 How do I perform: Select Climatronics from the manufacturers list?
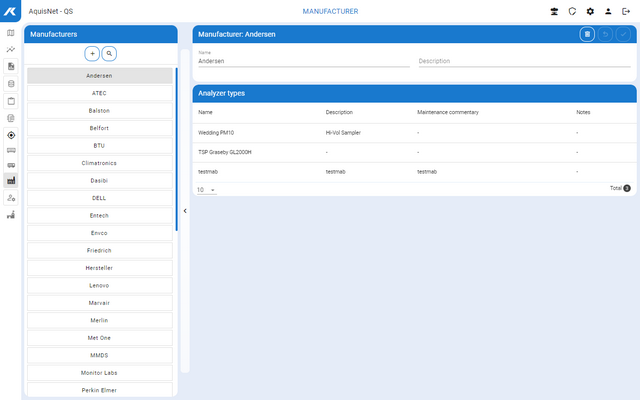coord(99,162)
